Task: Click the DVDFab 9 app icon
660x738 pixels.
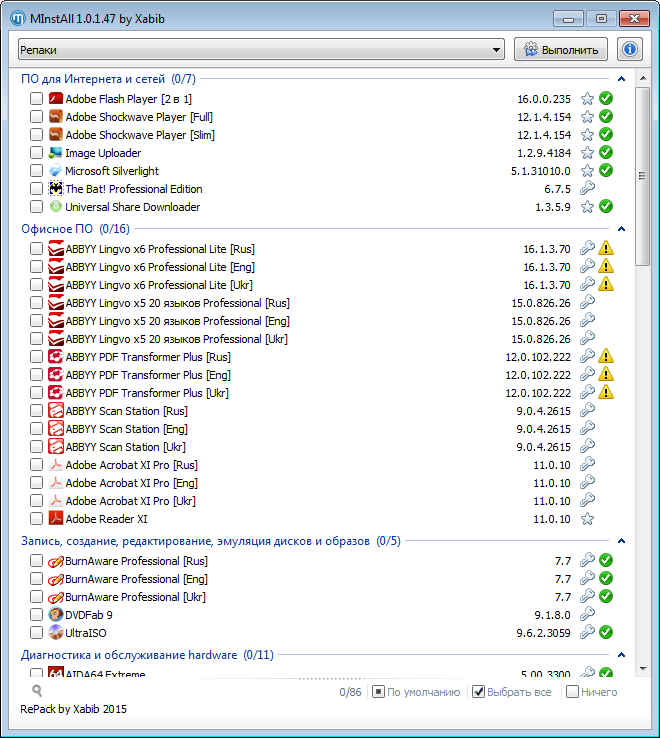Action: coord(56,615)
